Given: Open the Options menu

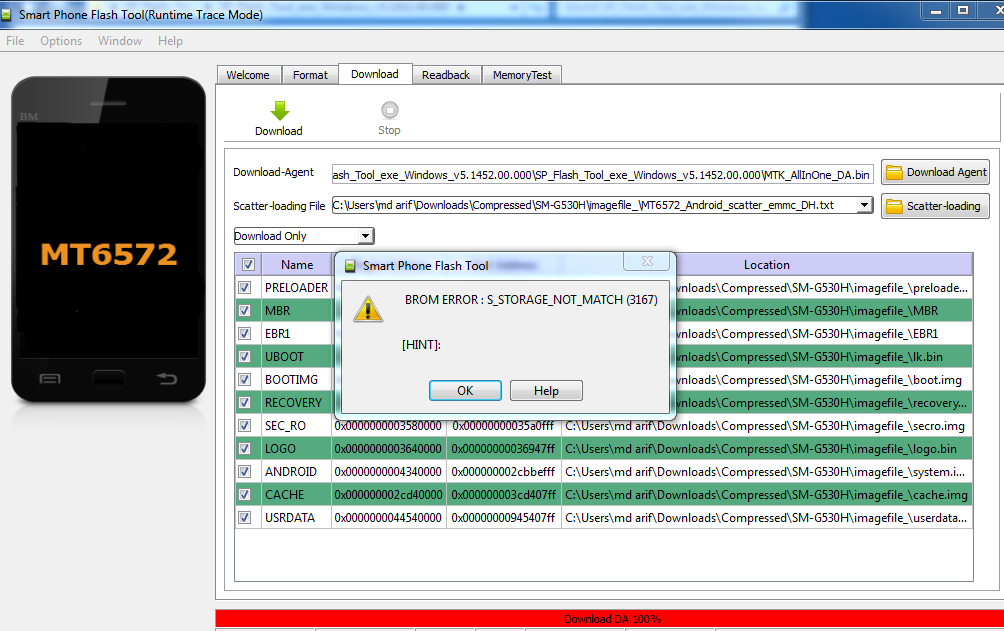Looking at the screenshot, I should [61, 41].
